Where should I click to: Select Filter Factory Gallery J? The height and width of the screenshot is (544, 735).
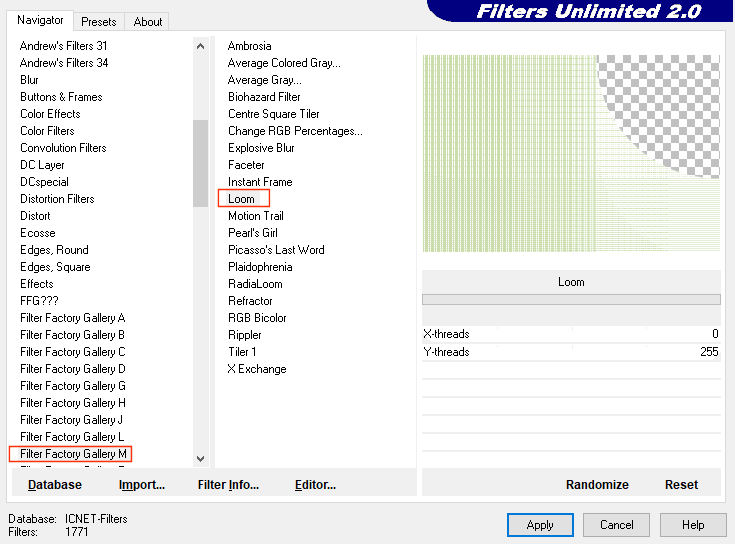coord(71,420)
